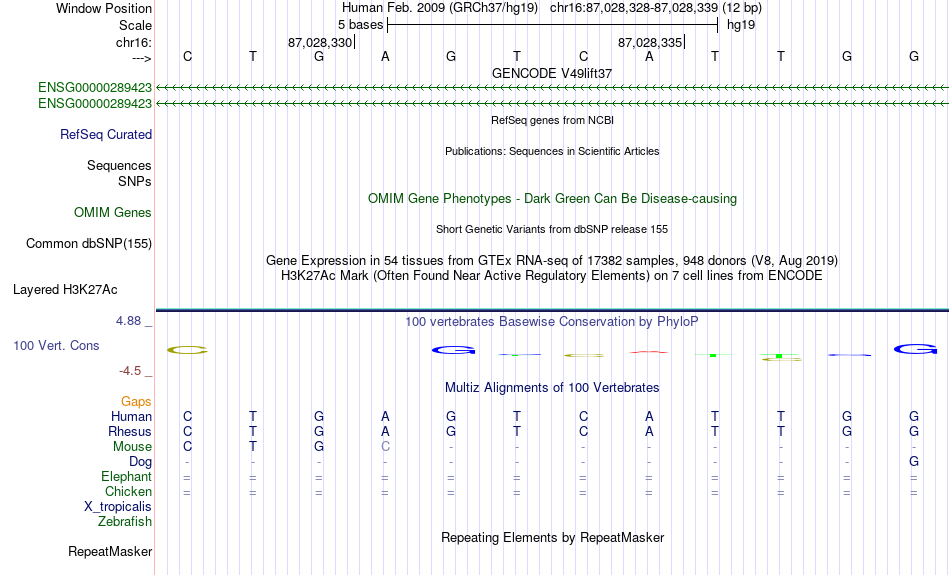Image resolution: width=950 pixels, height=575 pixels.
Task: Open the OMIM Genes track label
Action: click(x=112, y=213)
